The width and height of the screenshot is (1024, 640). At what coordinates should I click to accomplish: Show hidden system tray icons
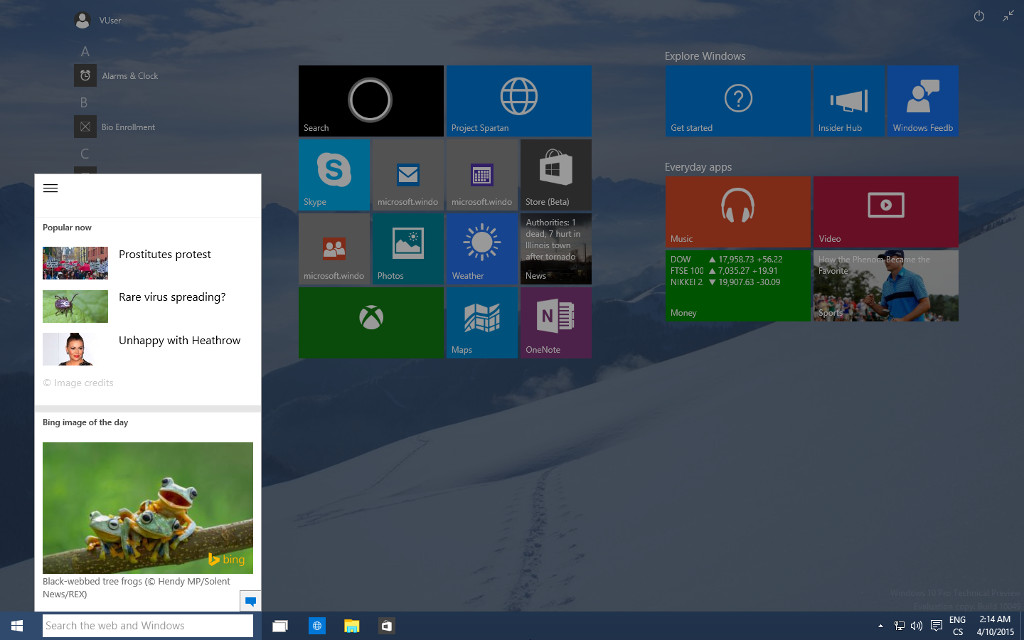click(880, 626)
